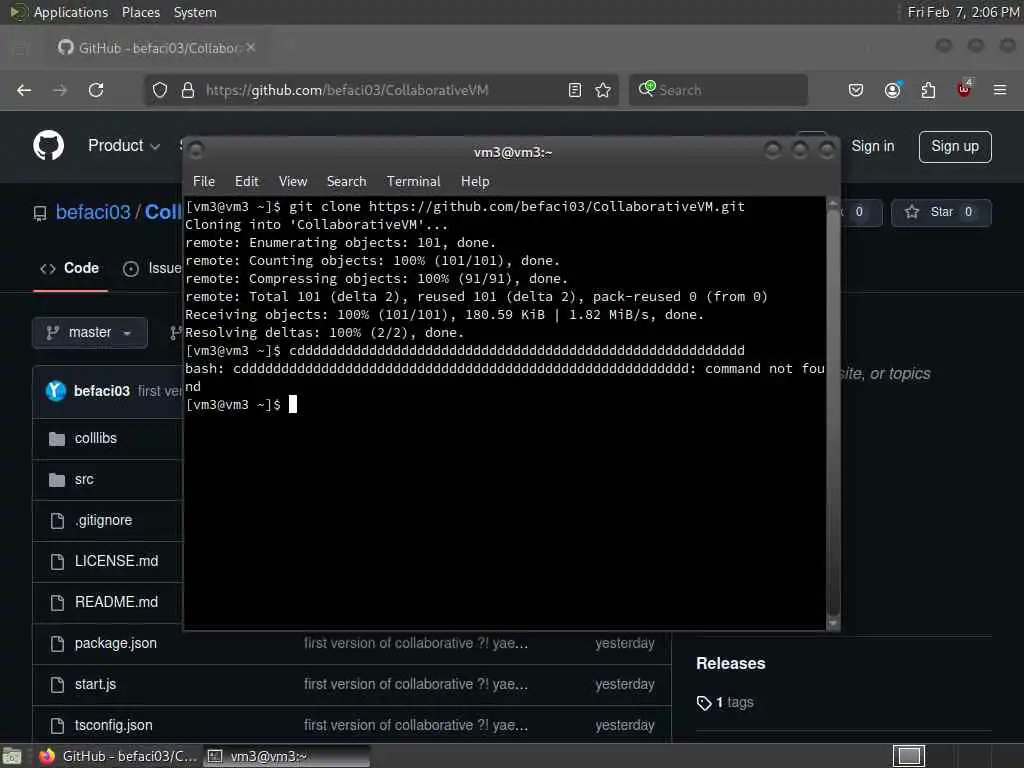Switch to vm3@vm3 terminal taskbar entry

click(x=285, y=756)
